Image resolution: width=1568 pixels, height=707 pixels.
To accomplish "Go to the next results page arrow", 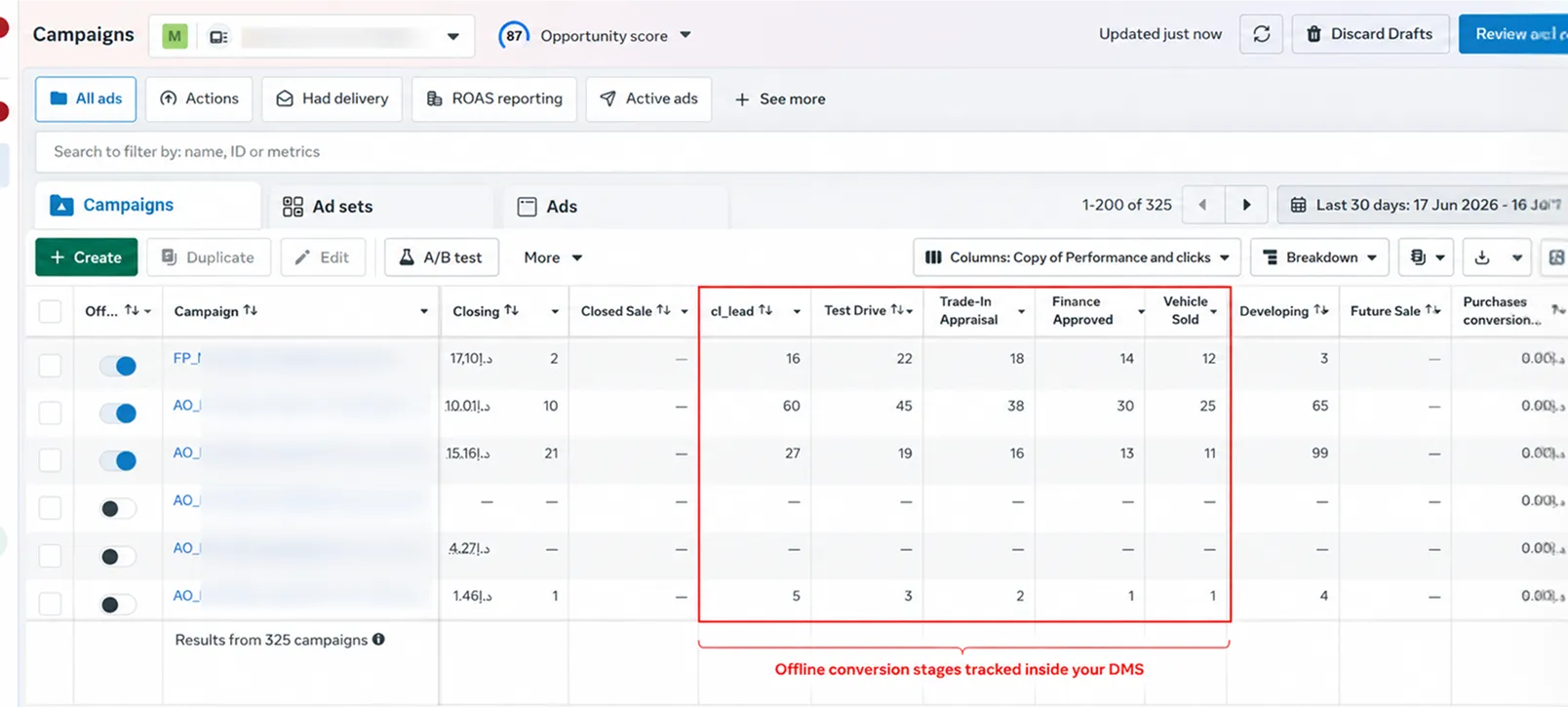I will tap(1246, 205).
